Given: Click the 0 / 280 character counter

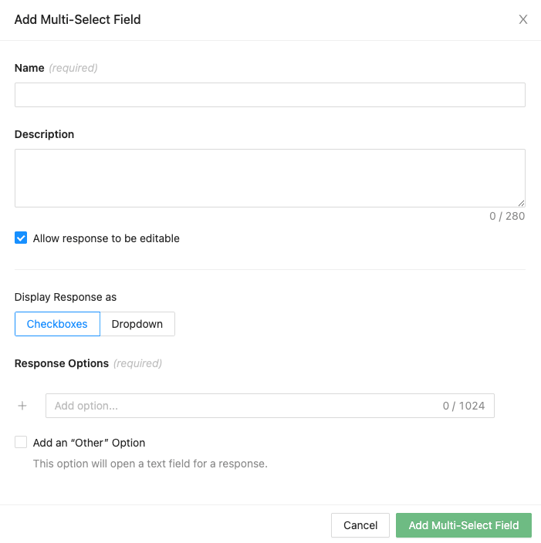Looking at the screenshot, I should (507, 216).
